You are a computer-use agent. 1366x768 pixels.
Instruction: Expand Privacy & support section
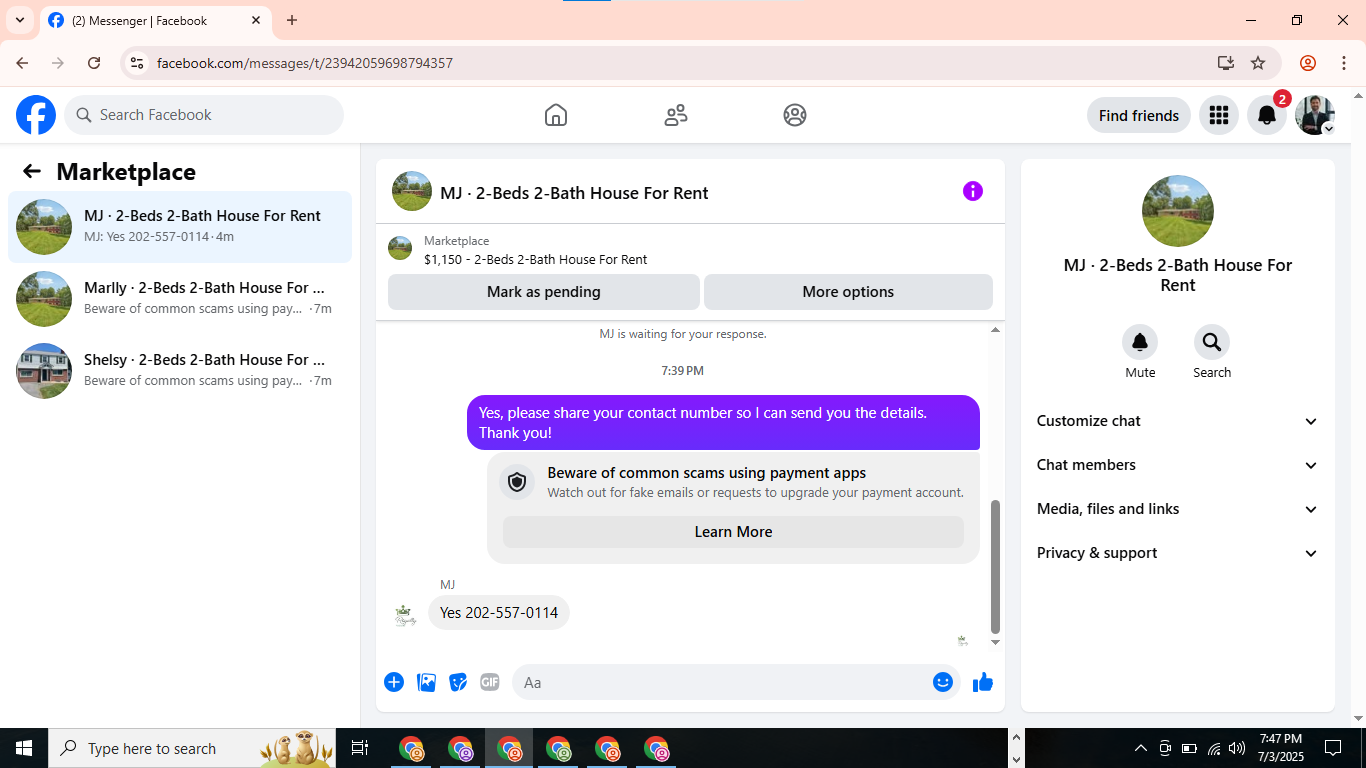(x=1178, y=553)
